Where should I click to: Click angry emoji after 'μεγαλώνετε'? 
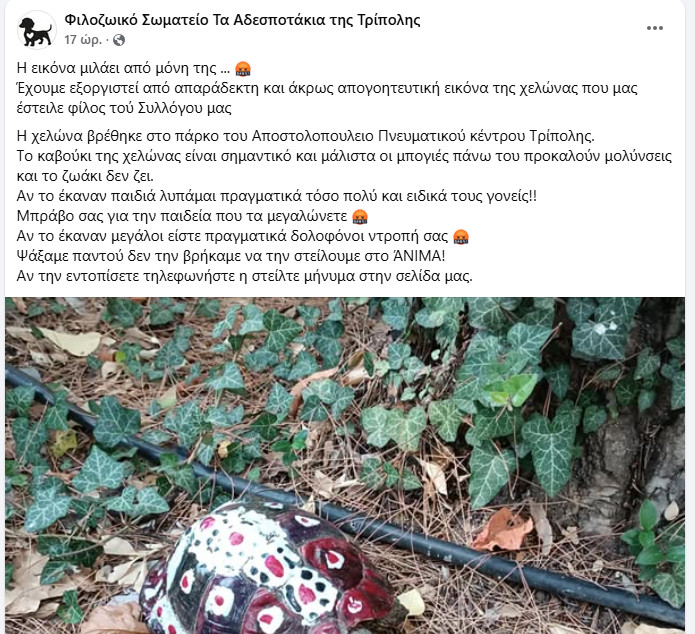360,216
